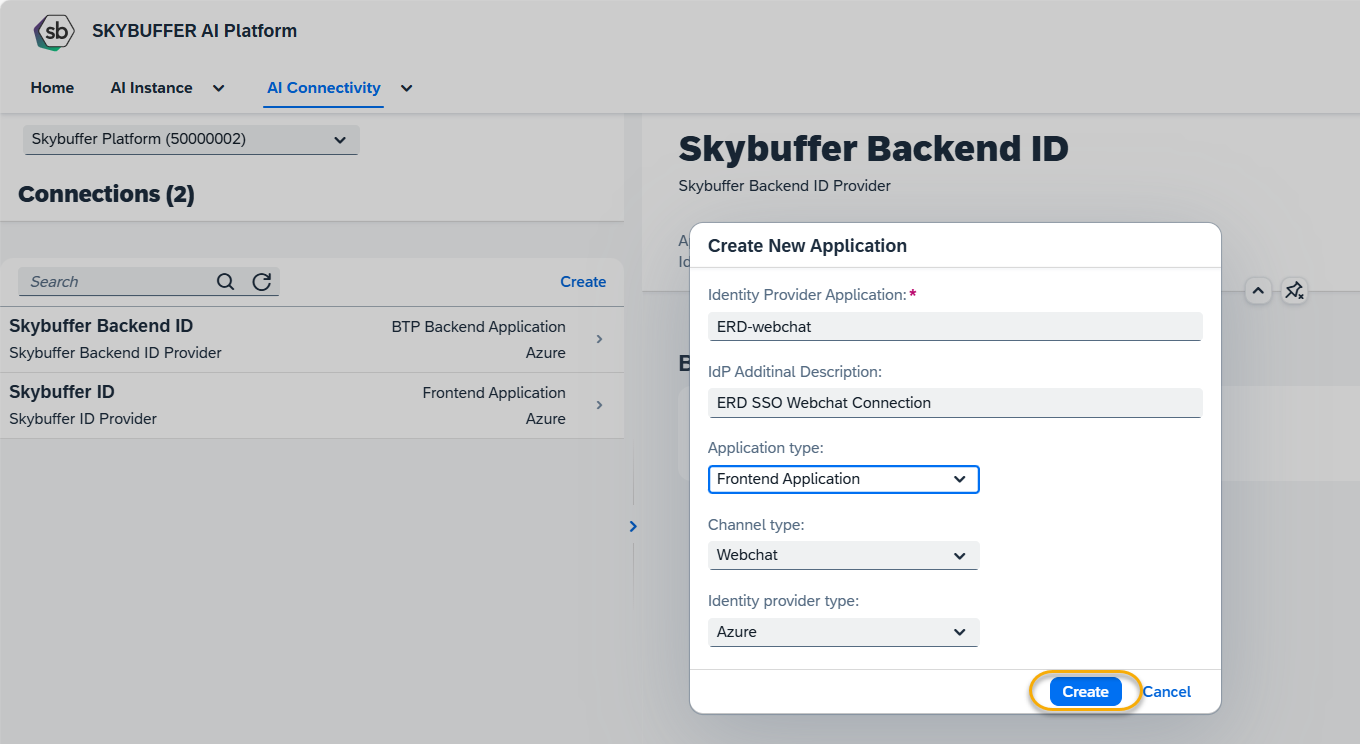Image resolution: width=1360 pixels, height=744 pixels.
Task: Open the AI Connectivity dropdown arrow
Action: 406,88
